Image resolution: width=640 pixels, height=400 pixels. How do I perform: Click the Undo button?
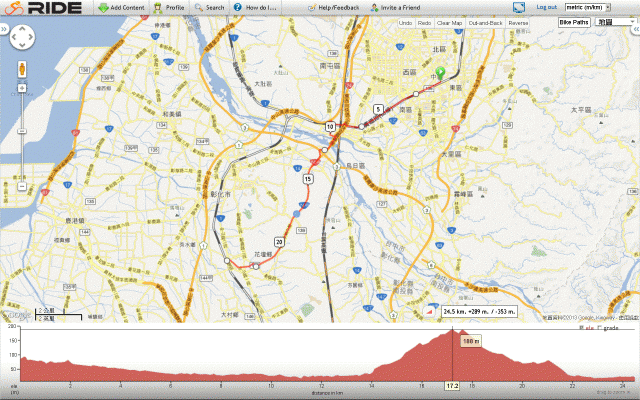pos(405,23)
